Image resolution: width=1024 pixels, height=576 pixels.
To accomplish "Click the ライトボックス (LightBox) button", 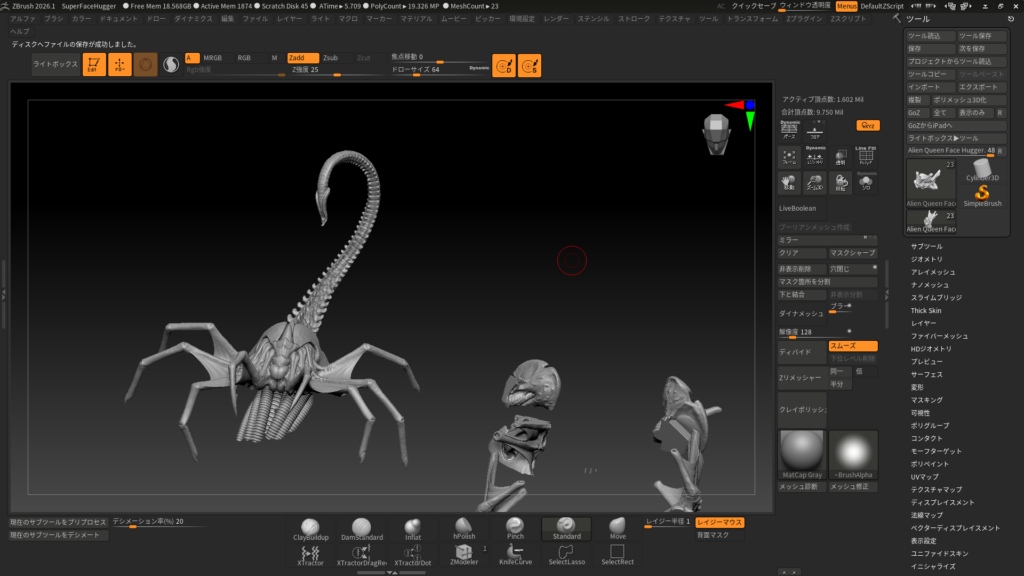I will click(53, 64).
